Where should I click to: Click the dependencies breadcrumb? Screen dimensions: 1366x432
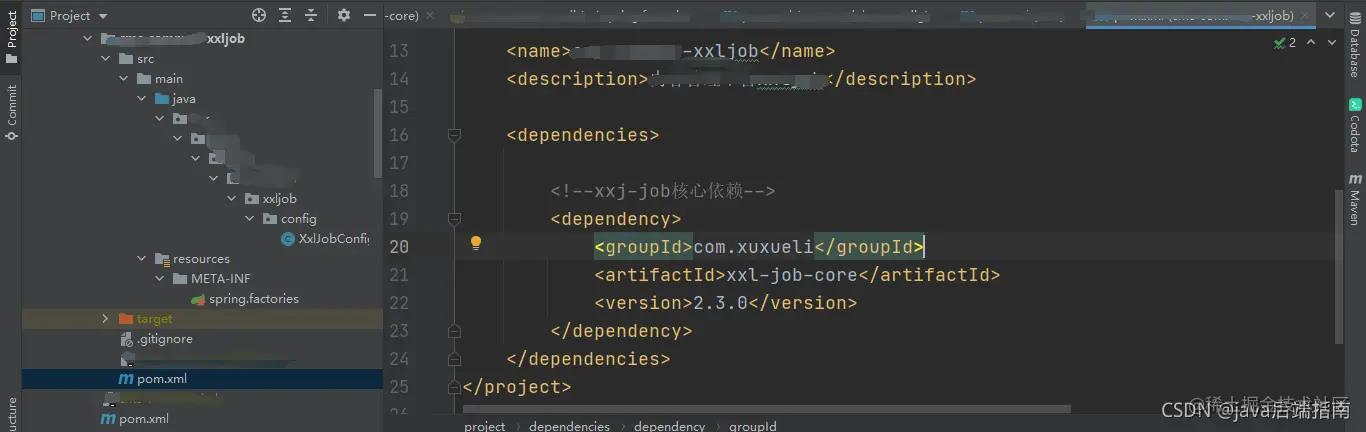click(569, 426)
